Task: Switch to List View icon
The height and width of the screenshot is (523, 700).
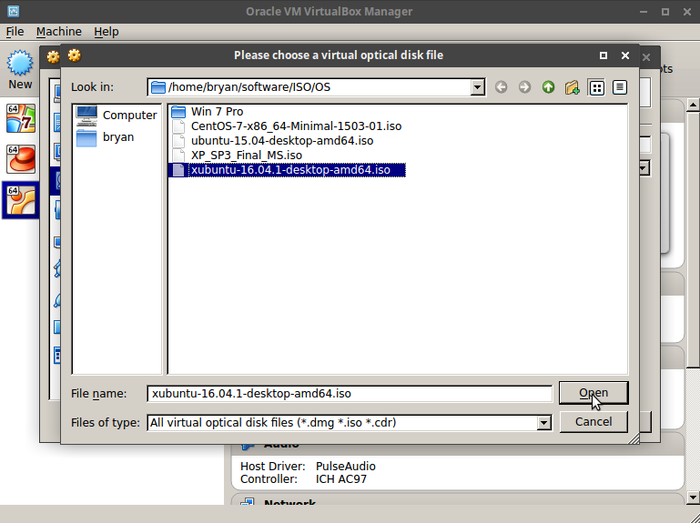Action: pos(596,87)
